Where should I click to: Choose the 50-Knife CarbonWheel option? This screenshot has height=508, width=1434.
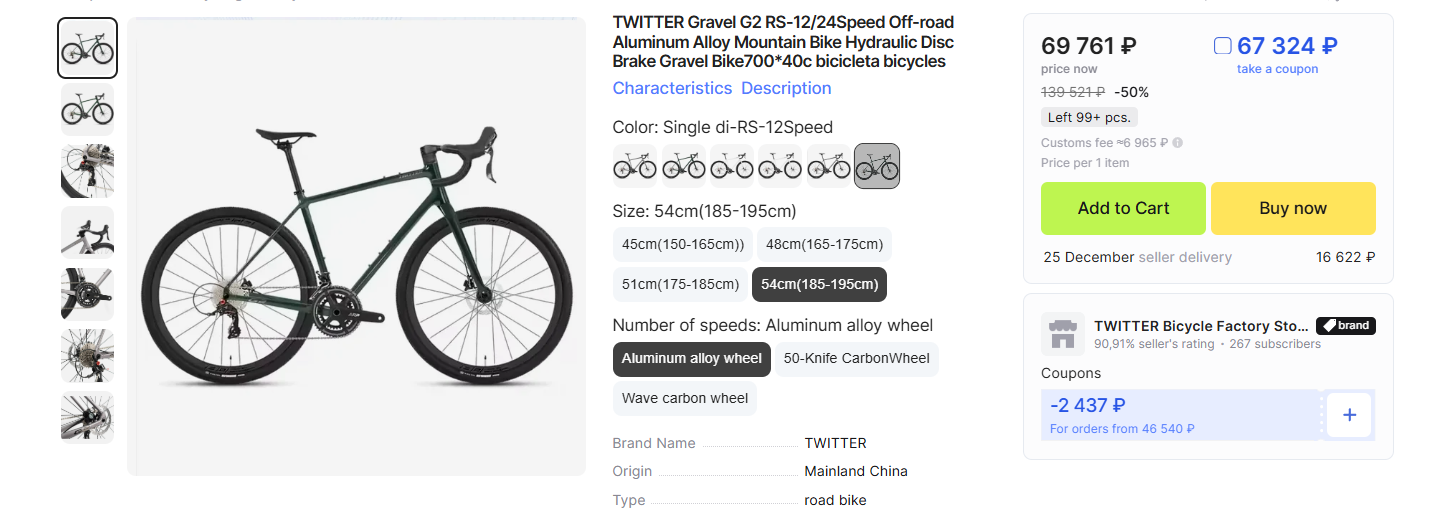pos(856,358)
